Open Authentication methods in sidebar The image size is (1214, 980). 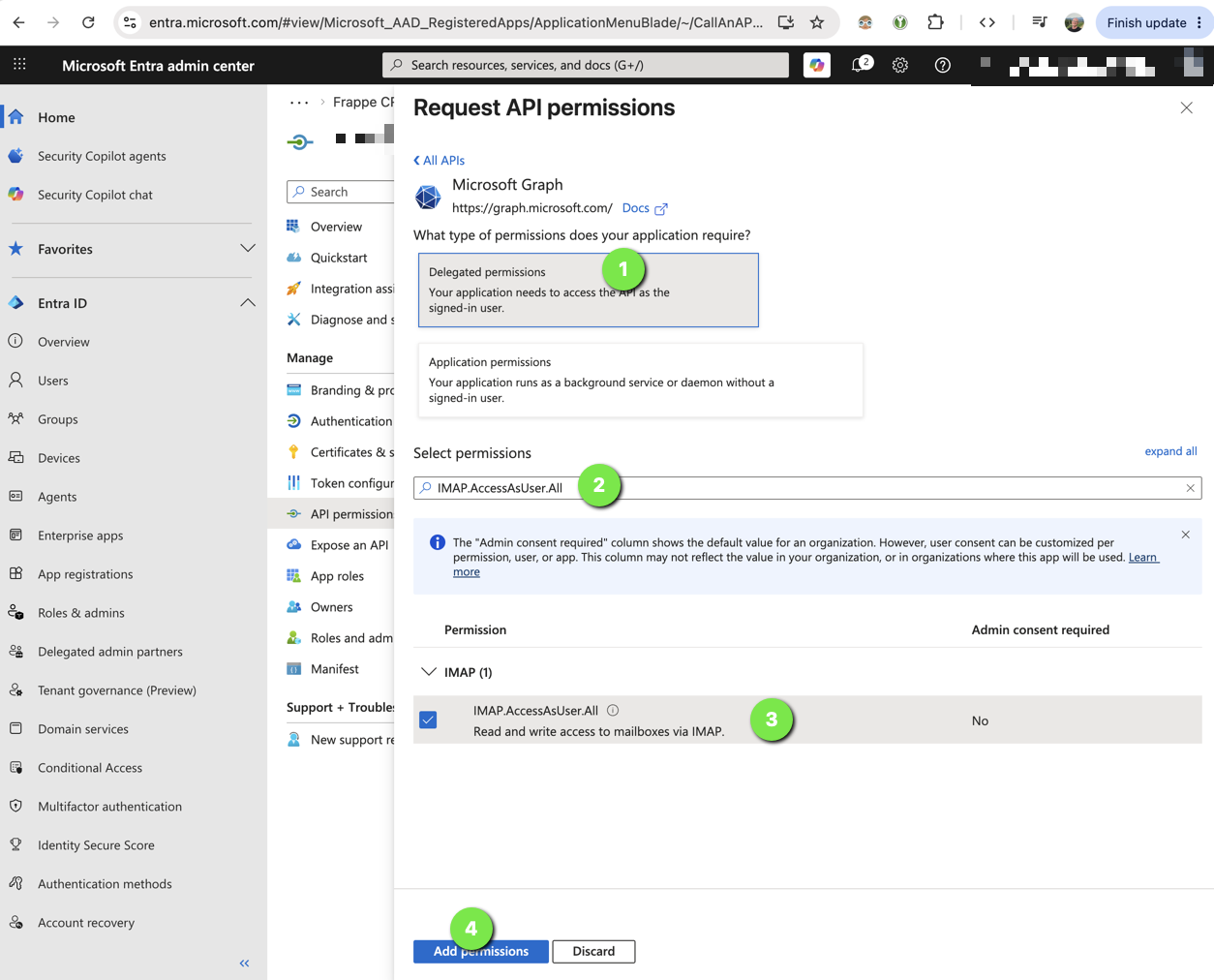pyautogui.click(x=105, y=884)
